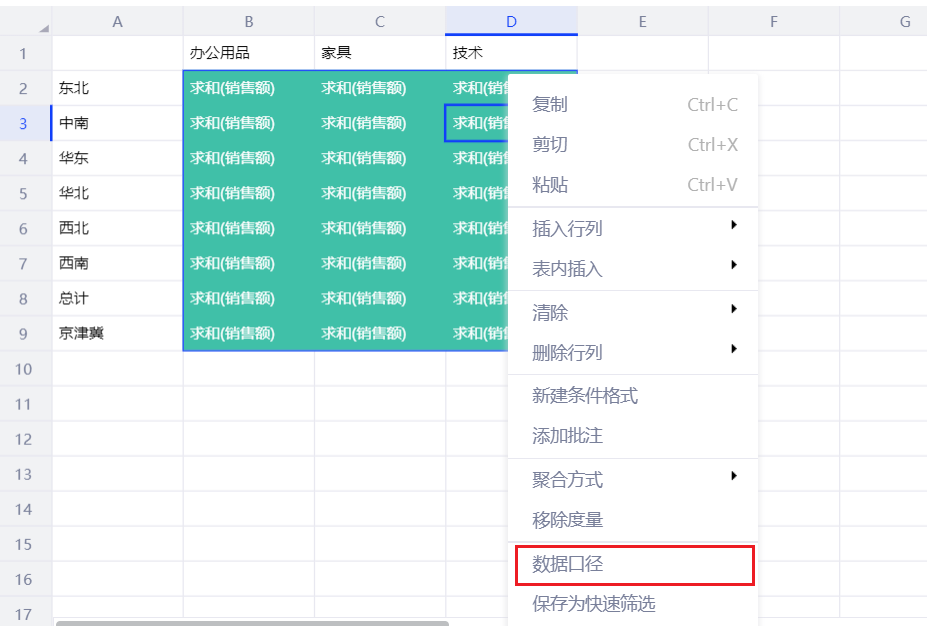Click the 总计 cell in column A

(116, 298)
